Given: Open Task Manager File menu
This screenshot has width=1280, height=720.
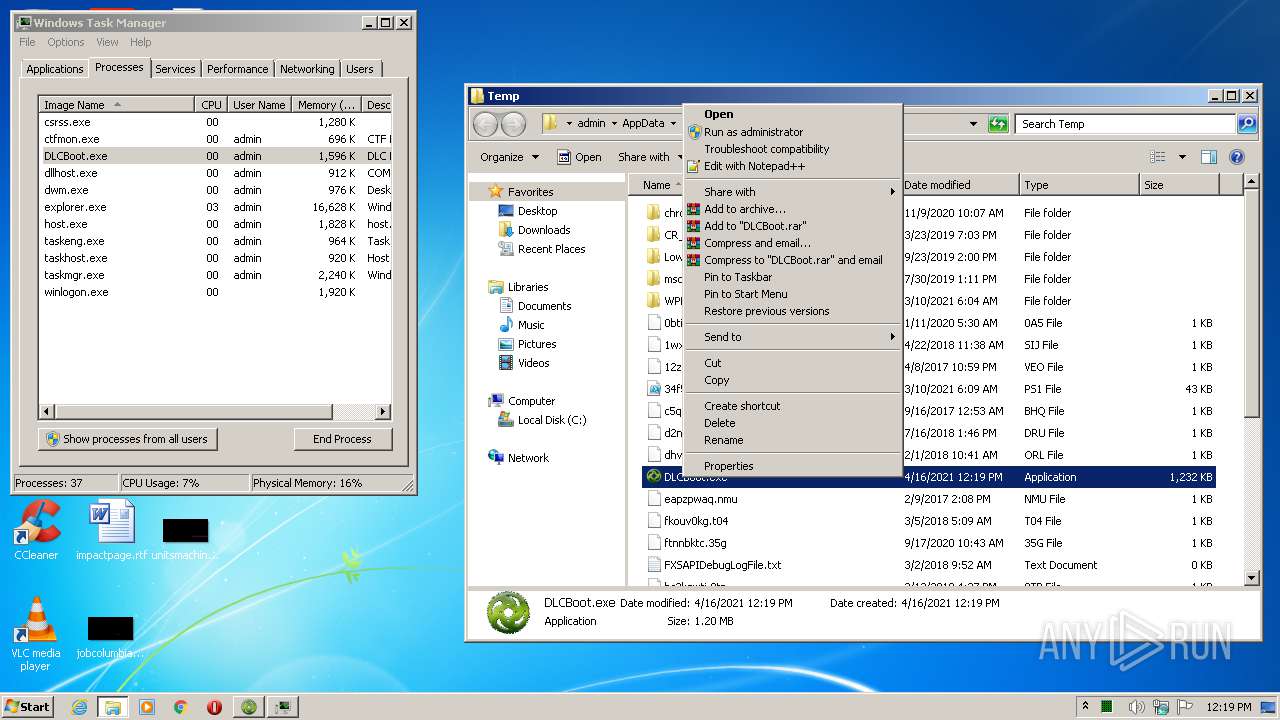Looking at the screenshot, I should pos(27,42).
